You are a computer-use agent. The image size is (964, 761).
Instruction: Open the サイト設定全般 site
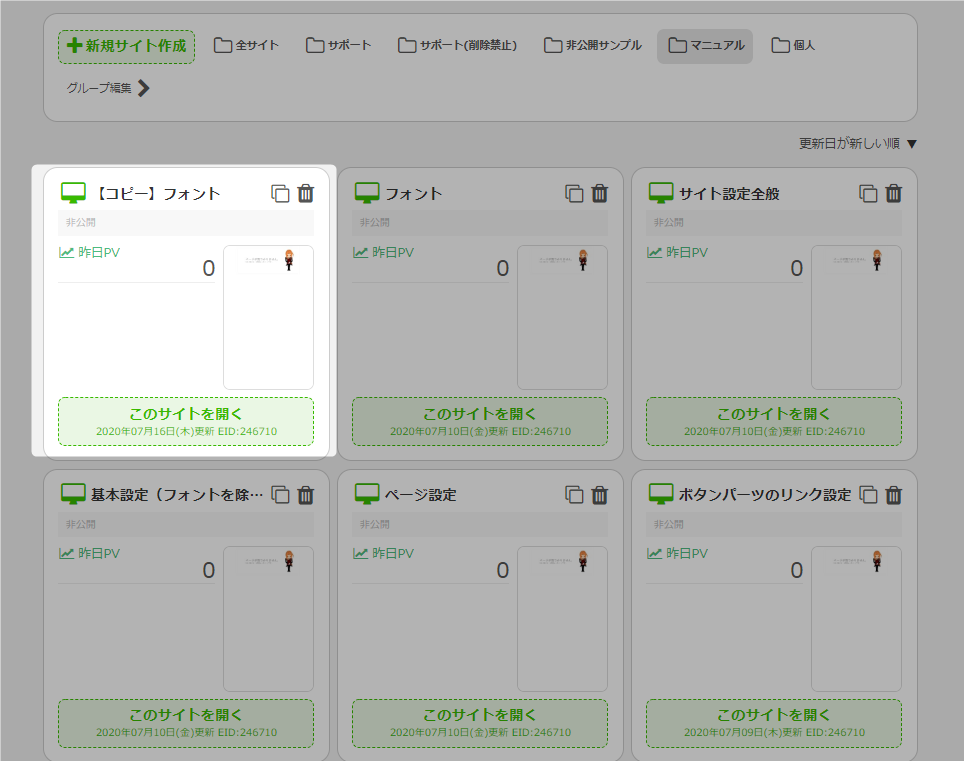773,422
